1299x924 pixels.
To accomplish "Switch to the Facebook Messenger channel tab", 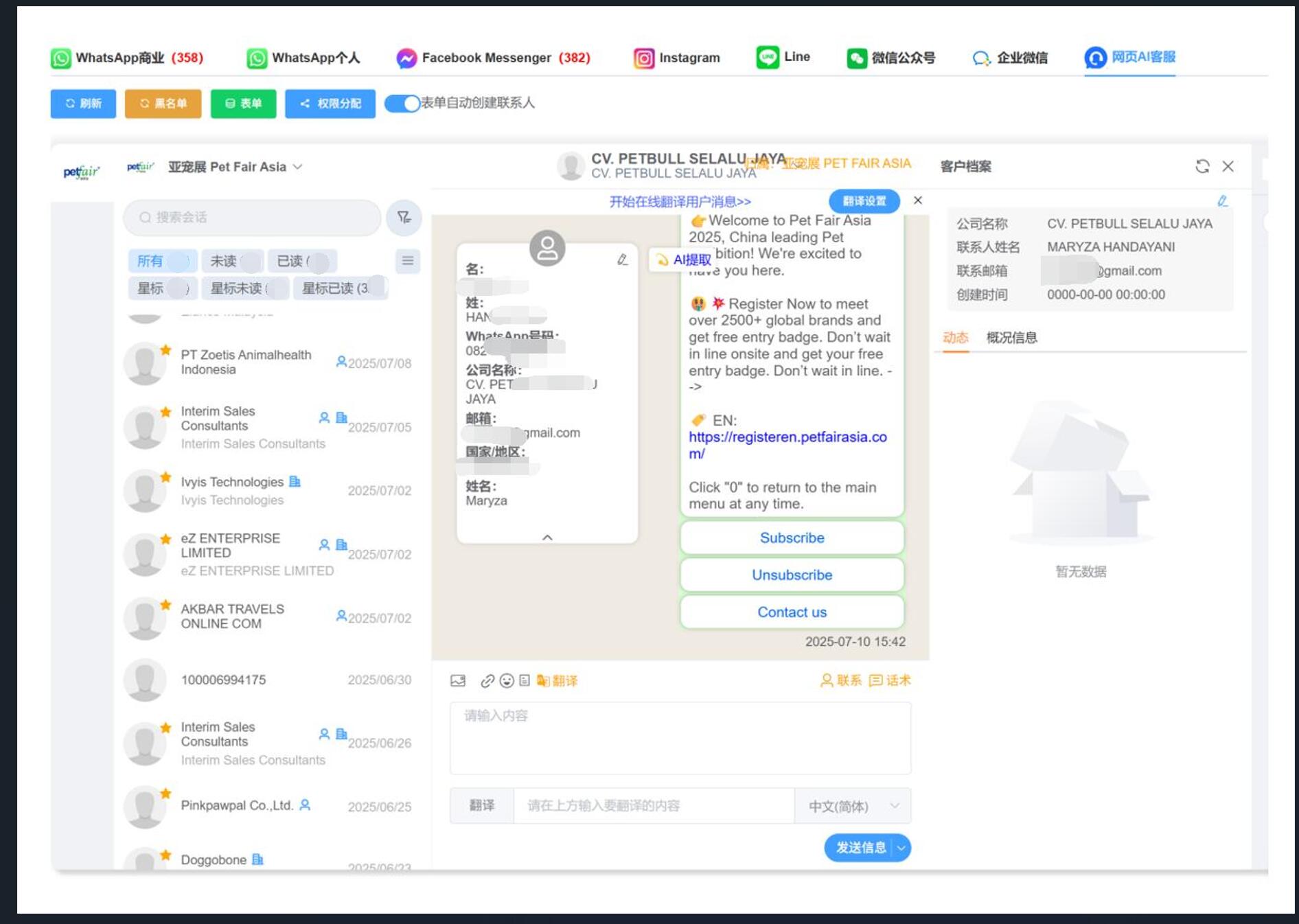I will pyautogui.click(x=493, y=58).
